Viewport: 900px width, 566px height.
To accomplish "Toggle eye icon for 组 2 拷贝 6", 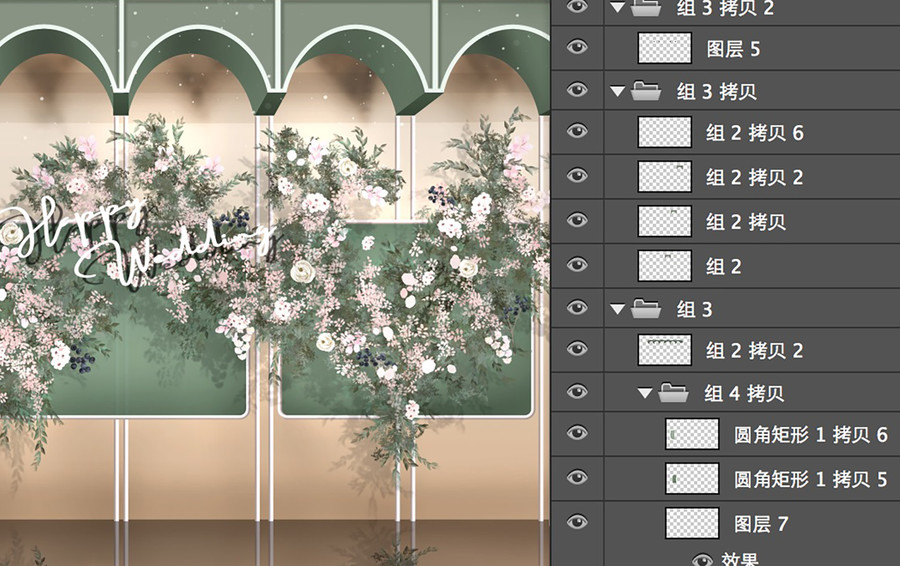I will pos(577,131).
